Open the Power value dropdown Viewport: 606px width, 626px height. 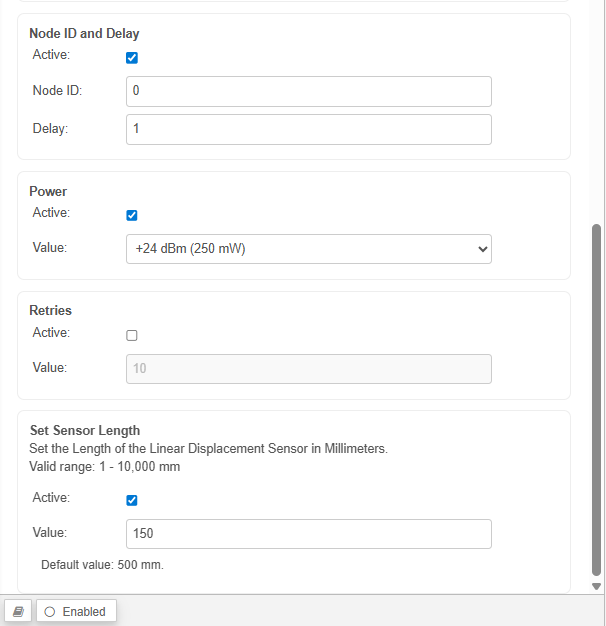click(308, 249)
